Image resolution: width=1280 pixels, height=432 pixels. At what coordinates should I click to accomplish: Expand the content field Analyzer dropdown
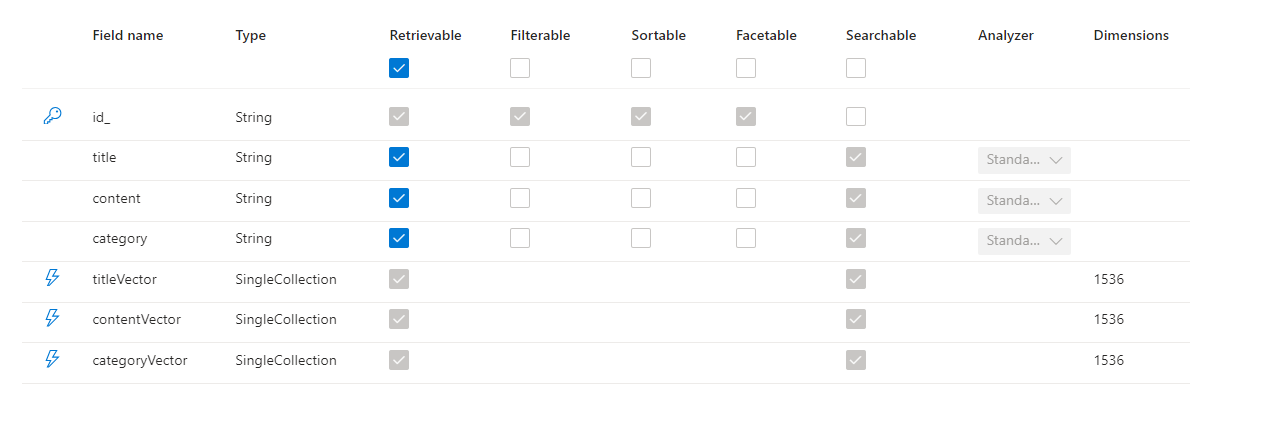(x=1024, y=201)
